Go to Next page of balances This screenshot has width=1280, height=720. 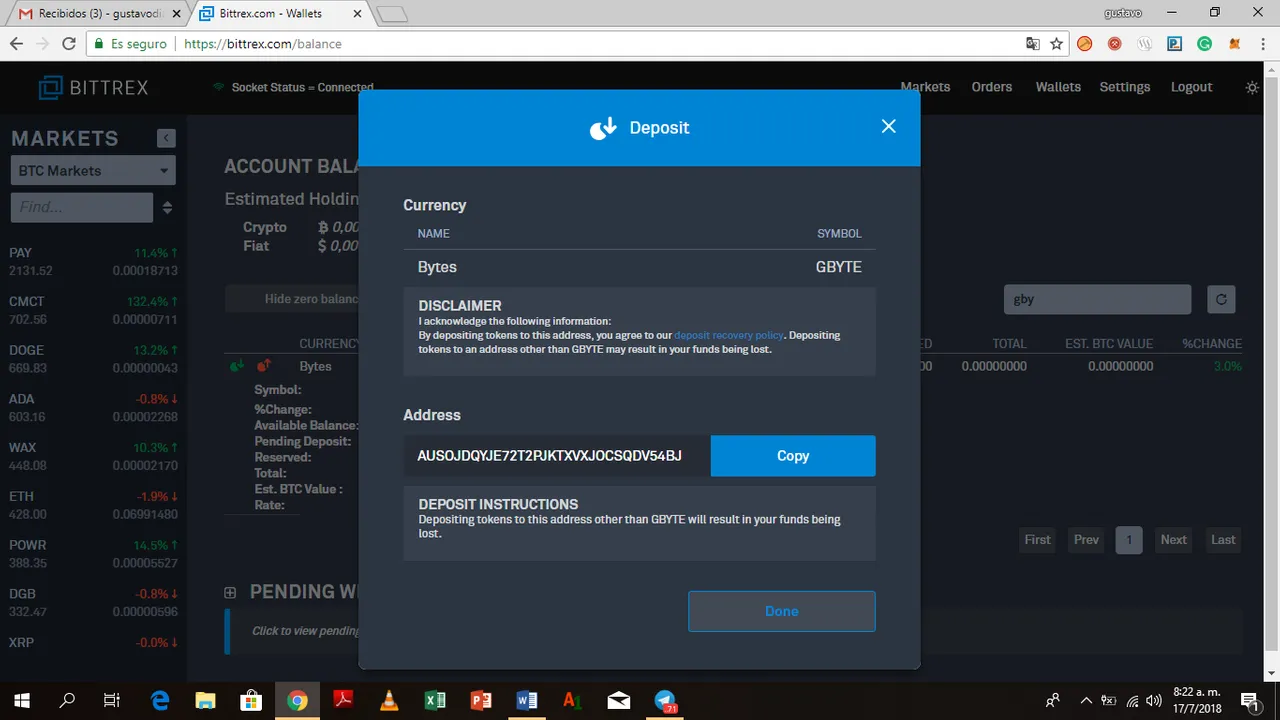pos(1173,540)
